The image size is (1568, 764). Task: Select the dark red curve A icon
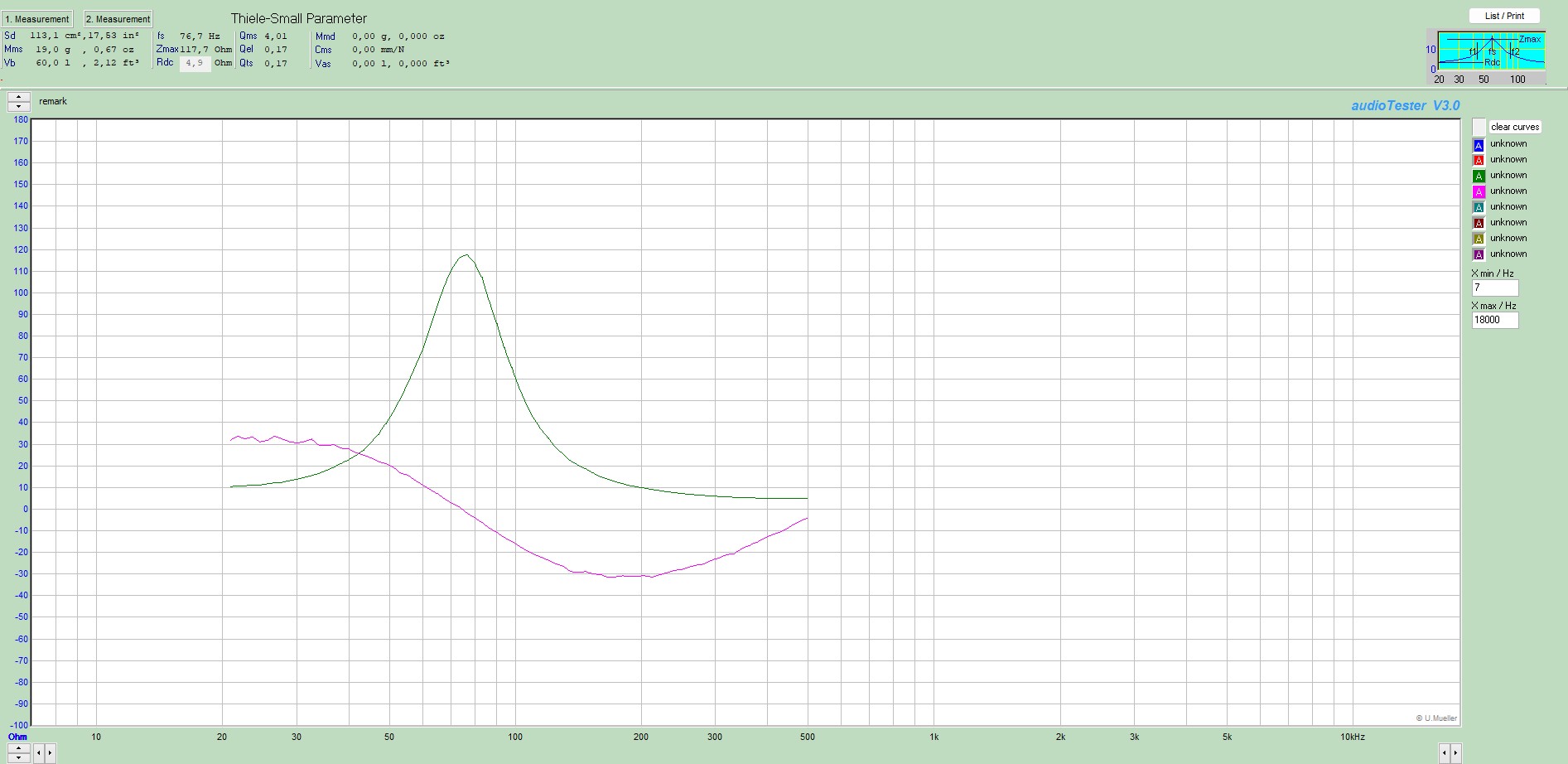[x=1479, y=224]
